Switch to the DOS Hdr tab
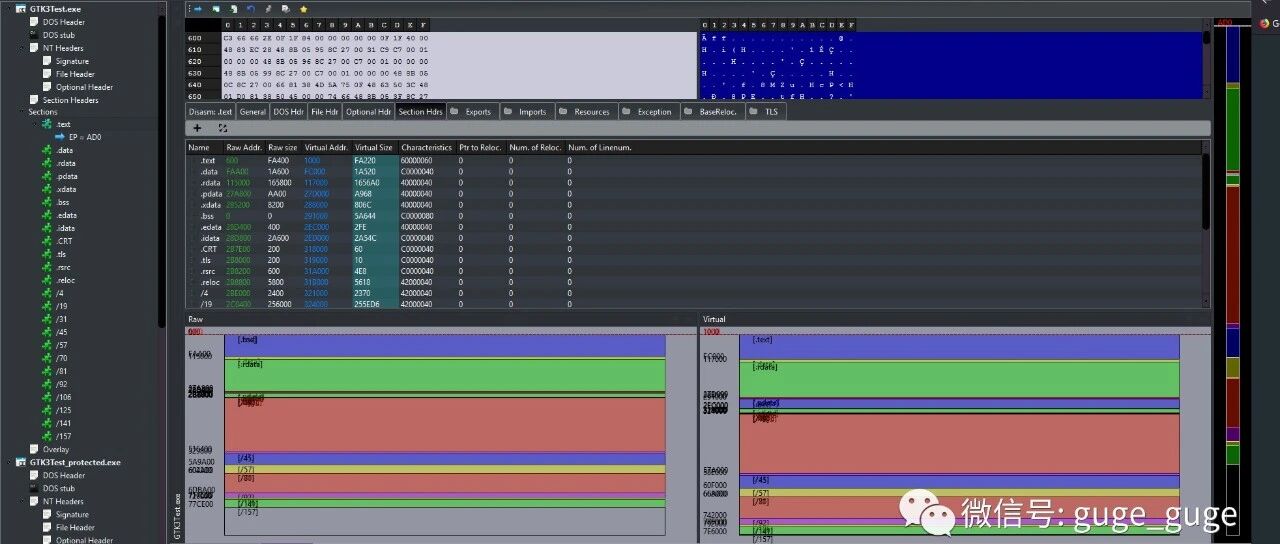Screen dimensions: 1280x544 288,112
